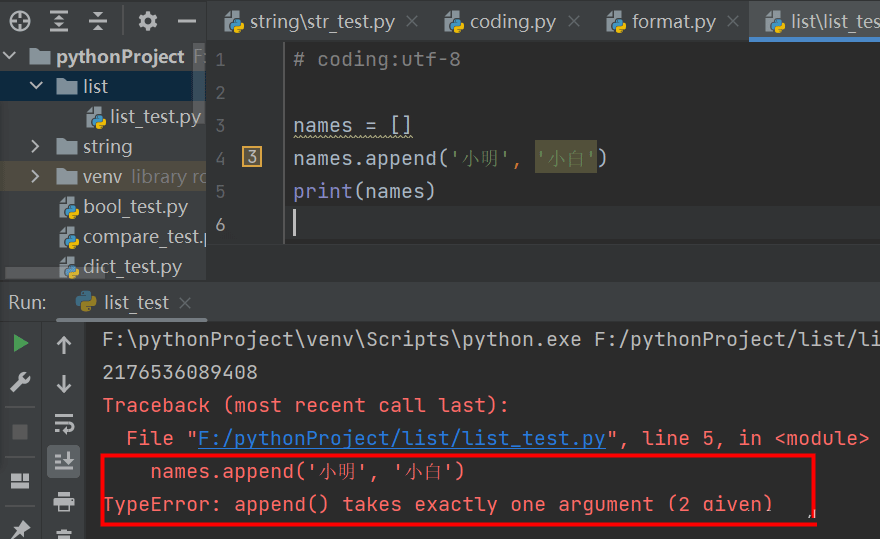This screenshot has height=539, width=880.
Task: Open bool_test.py file
Action: click(135, 207)
